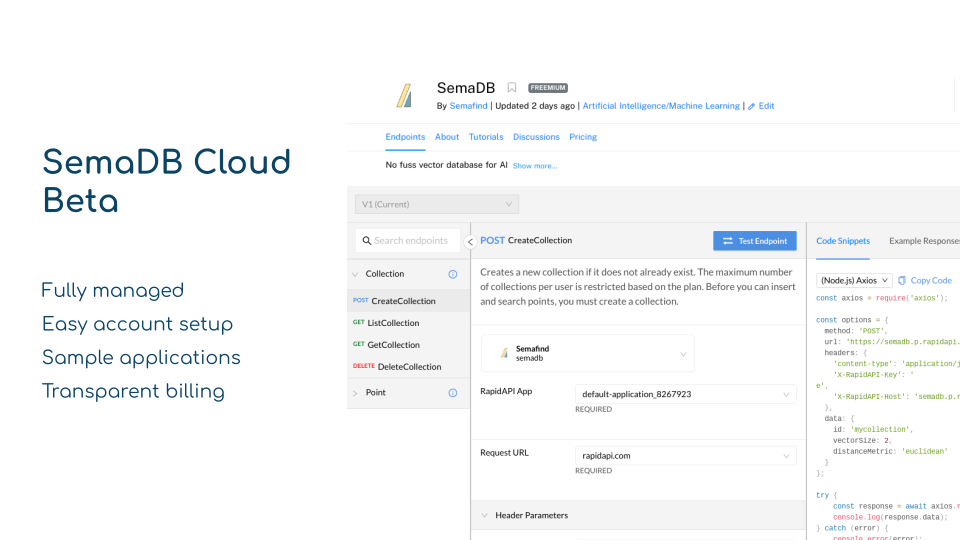The image size is (960, 540).
Task: Select the GET GetCollection endpoint
Action: pos(408,345)
